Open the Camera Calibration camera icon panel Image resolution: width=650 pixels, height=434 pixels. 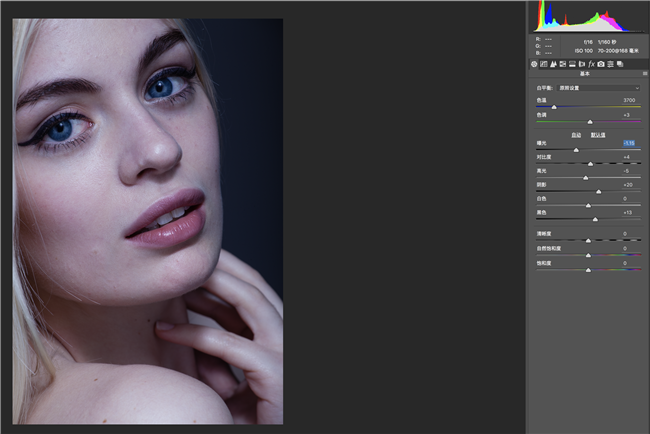(x=601, y=64)
